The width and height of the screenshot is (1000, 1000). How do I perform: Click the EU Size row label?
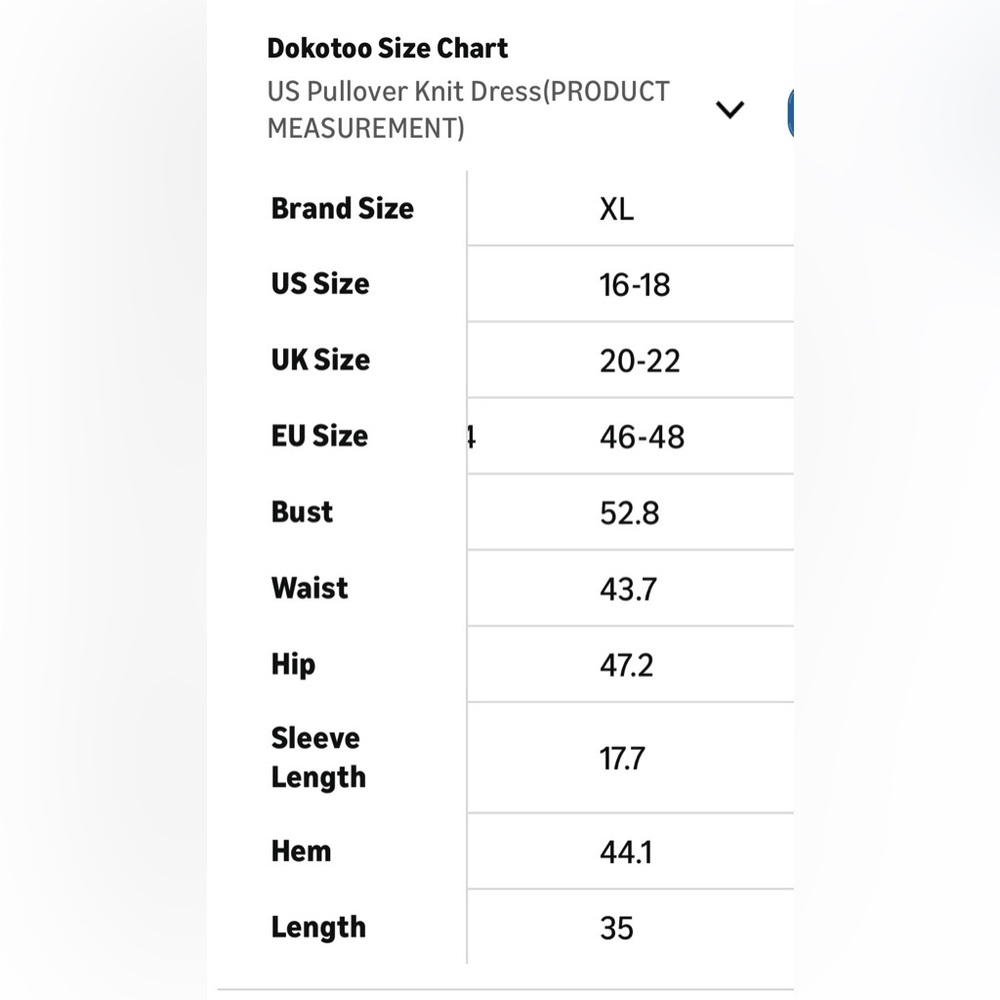point(320,436)
